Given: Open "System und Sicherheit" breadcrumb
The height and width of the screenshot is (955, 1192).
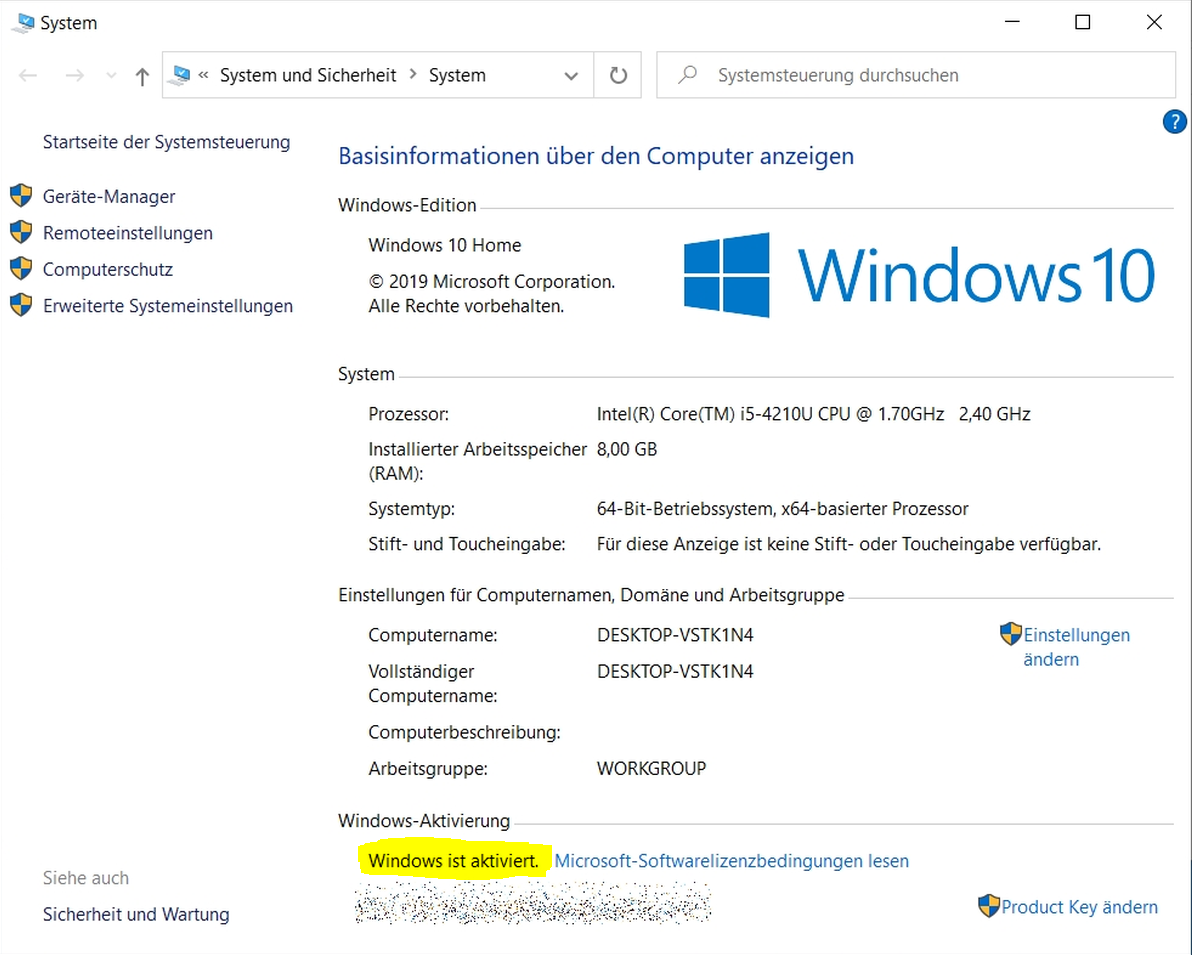Looking at the screenshot, I should (308, 75).
